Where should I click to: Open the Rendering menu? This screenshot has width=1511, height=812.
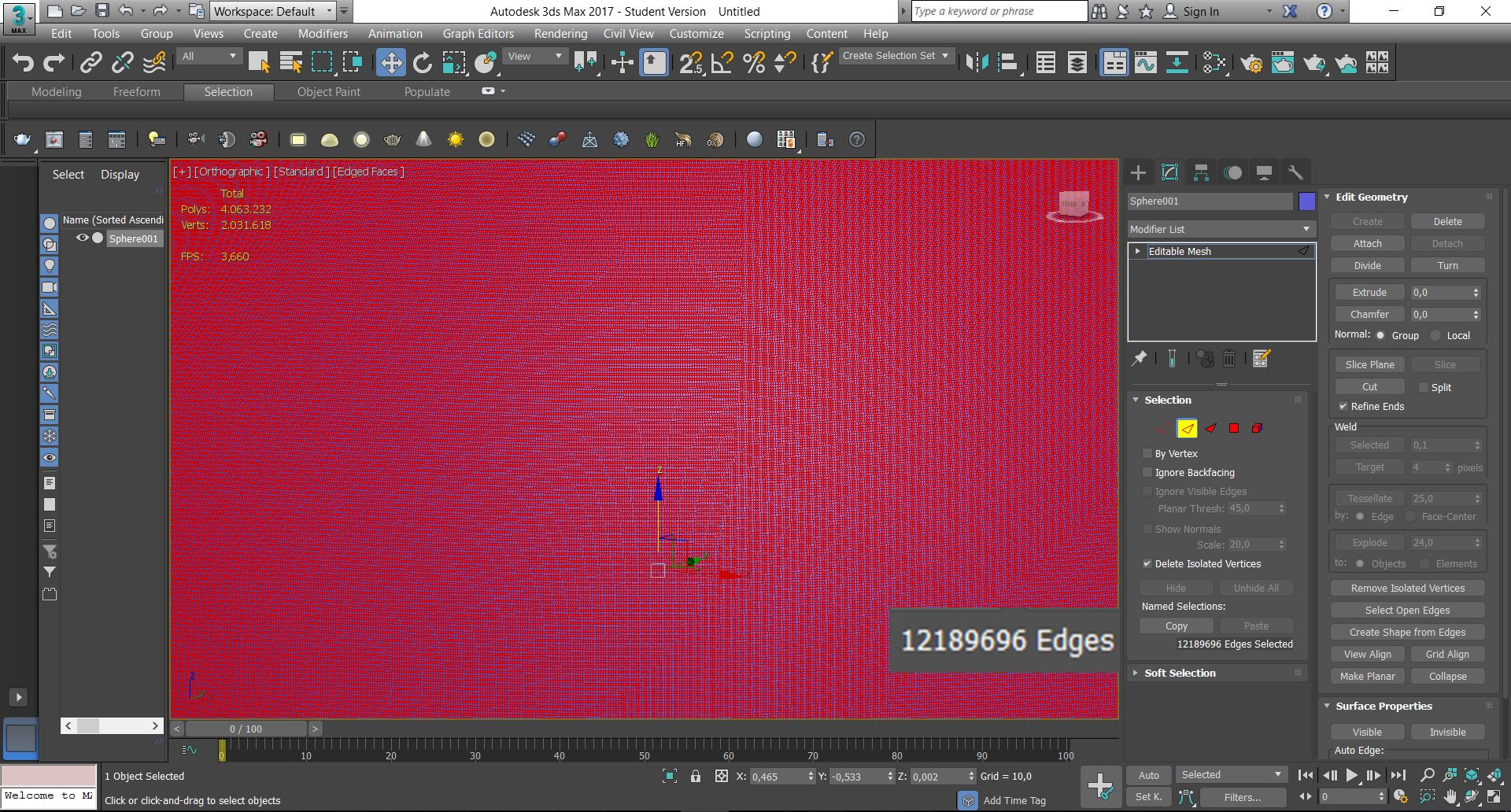[x=560, y=34]
